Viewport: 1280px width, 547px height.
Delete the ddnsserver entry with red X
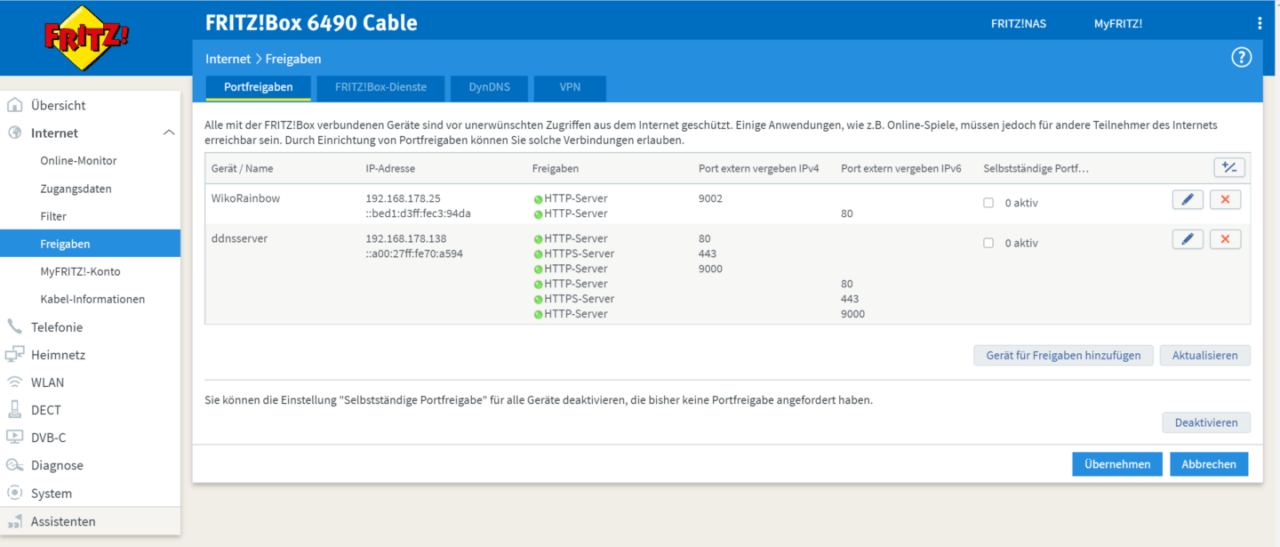pos(1225,240)
